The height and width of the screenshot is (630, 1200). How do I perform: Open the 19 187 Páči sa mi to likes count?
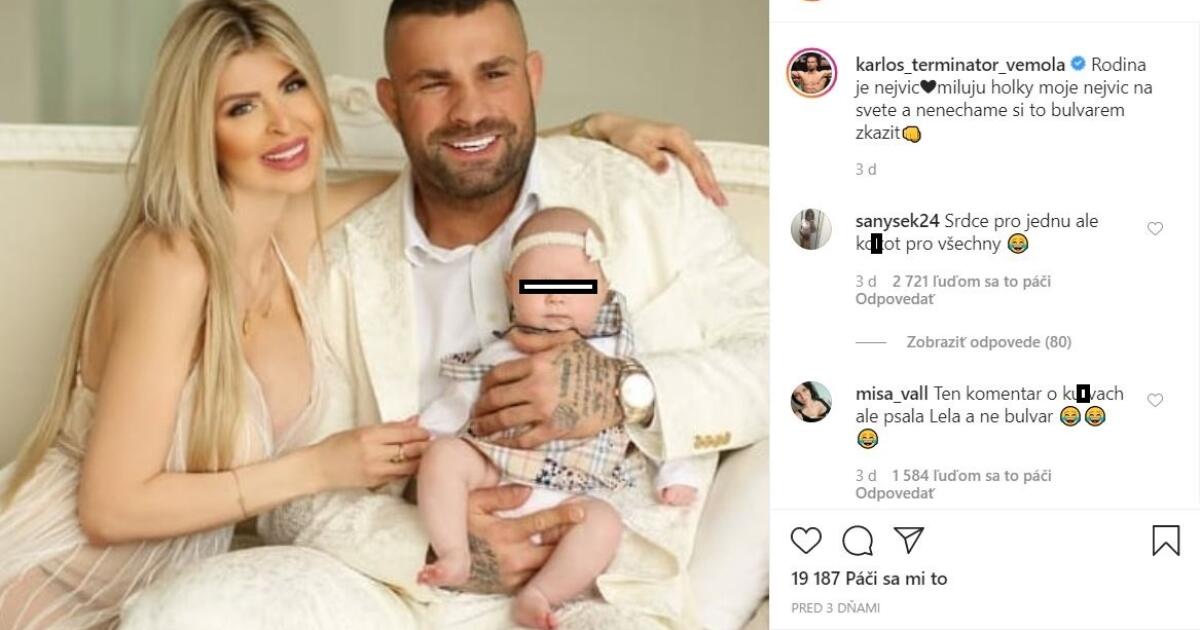869,579
